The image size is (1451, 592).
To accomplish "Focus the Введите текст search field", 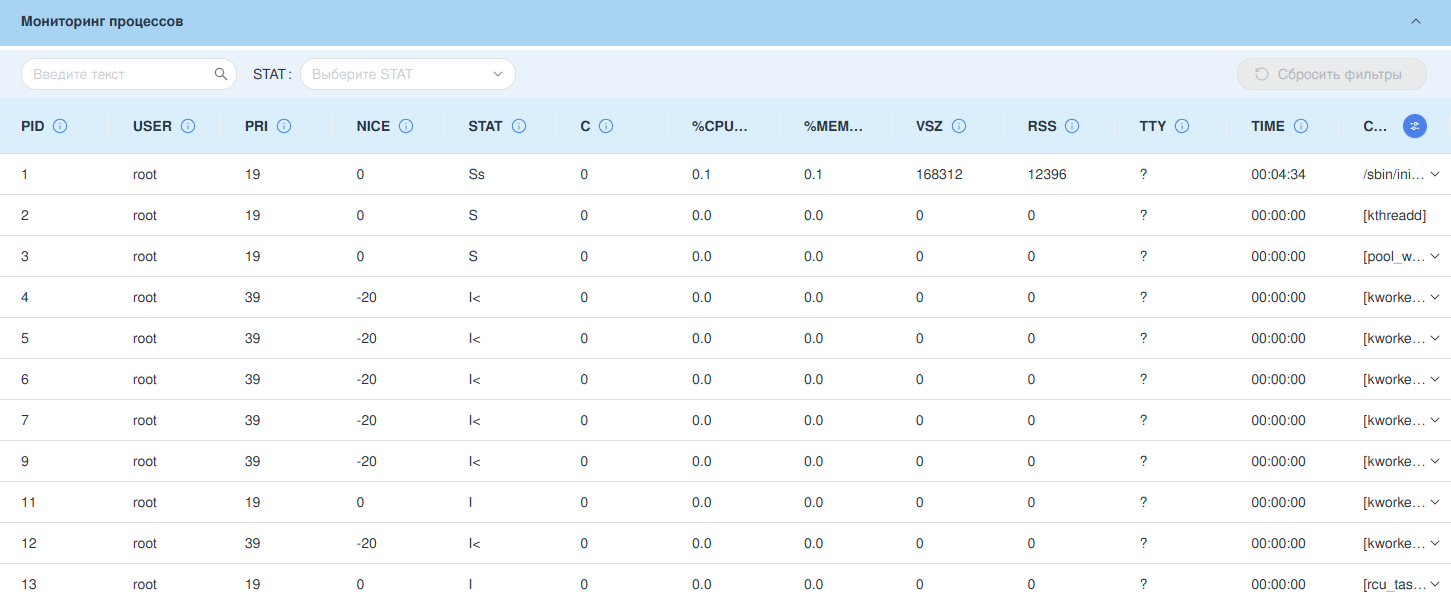I will click(x=120, y=74).
